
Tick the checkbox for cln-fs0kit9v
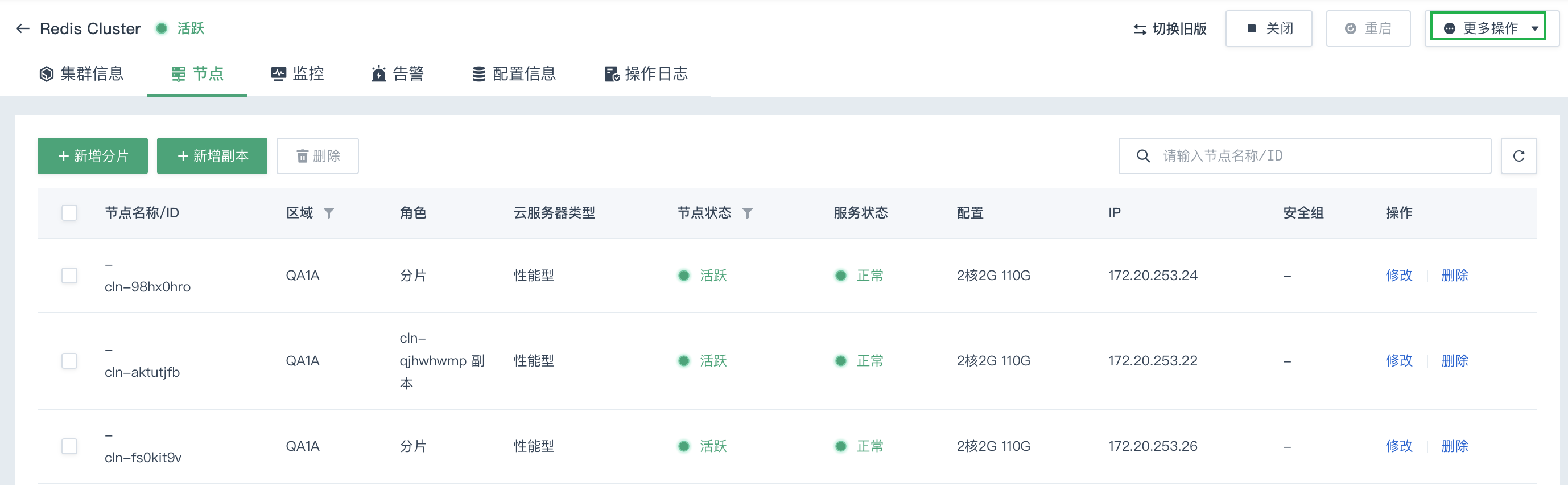pos(69,446)
